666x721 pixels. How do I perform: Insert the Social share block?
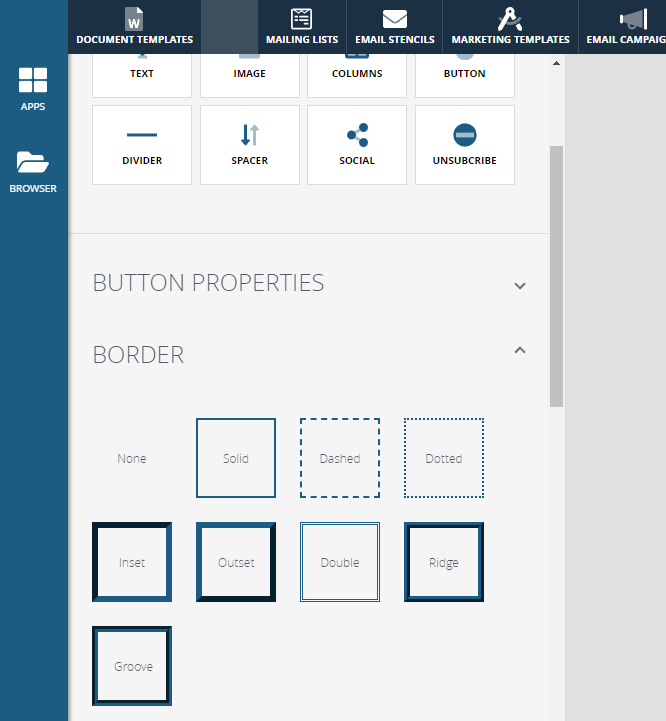[x=357, y=145]
